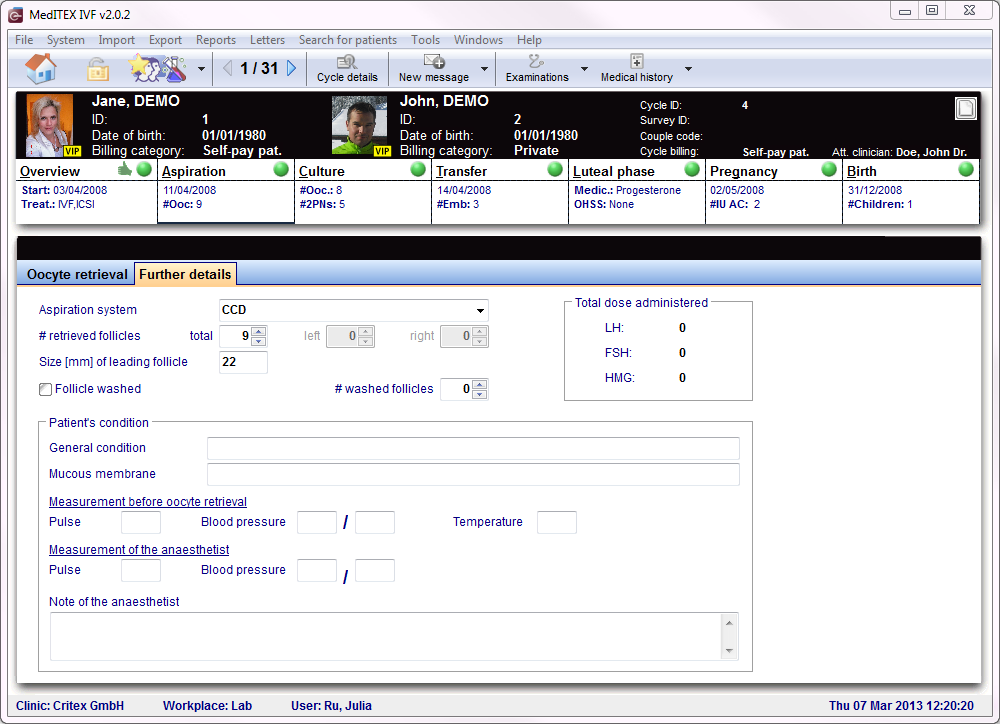Viewport: 1000px width, 724px height.
Task: Create a New message
Action: (434, 69)
